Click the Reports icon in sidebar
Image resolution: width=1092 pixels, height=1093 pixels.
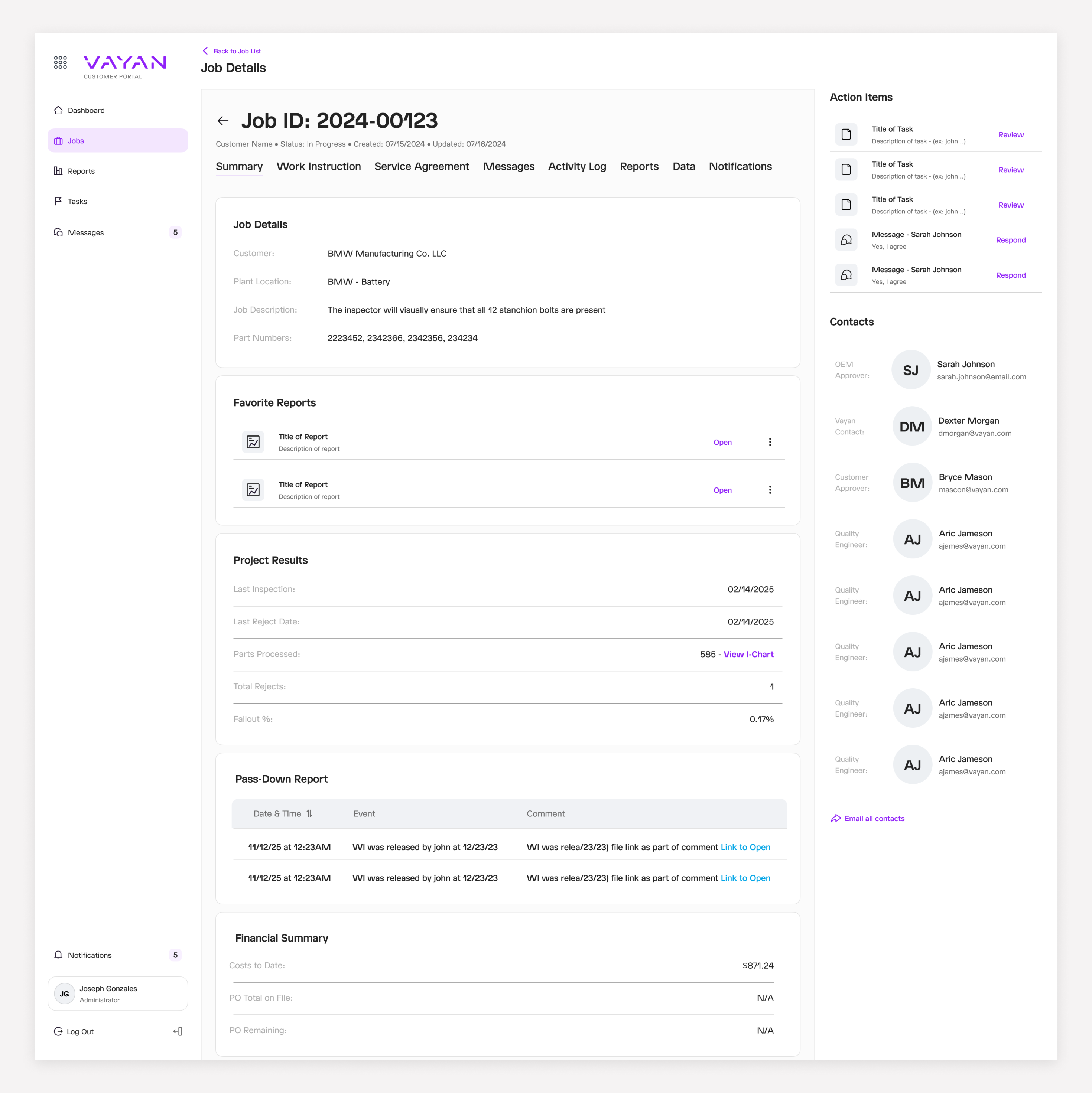[x=58, y=171]
